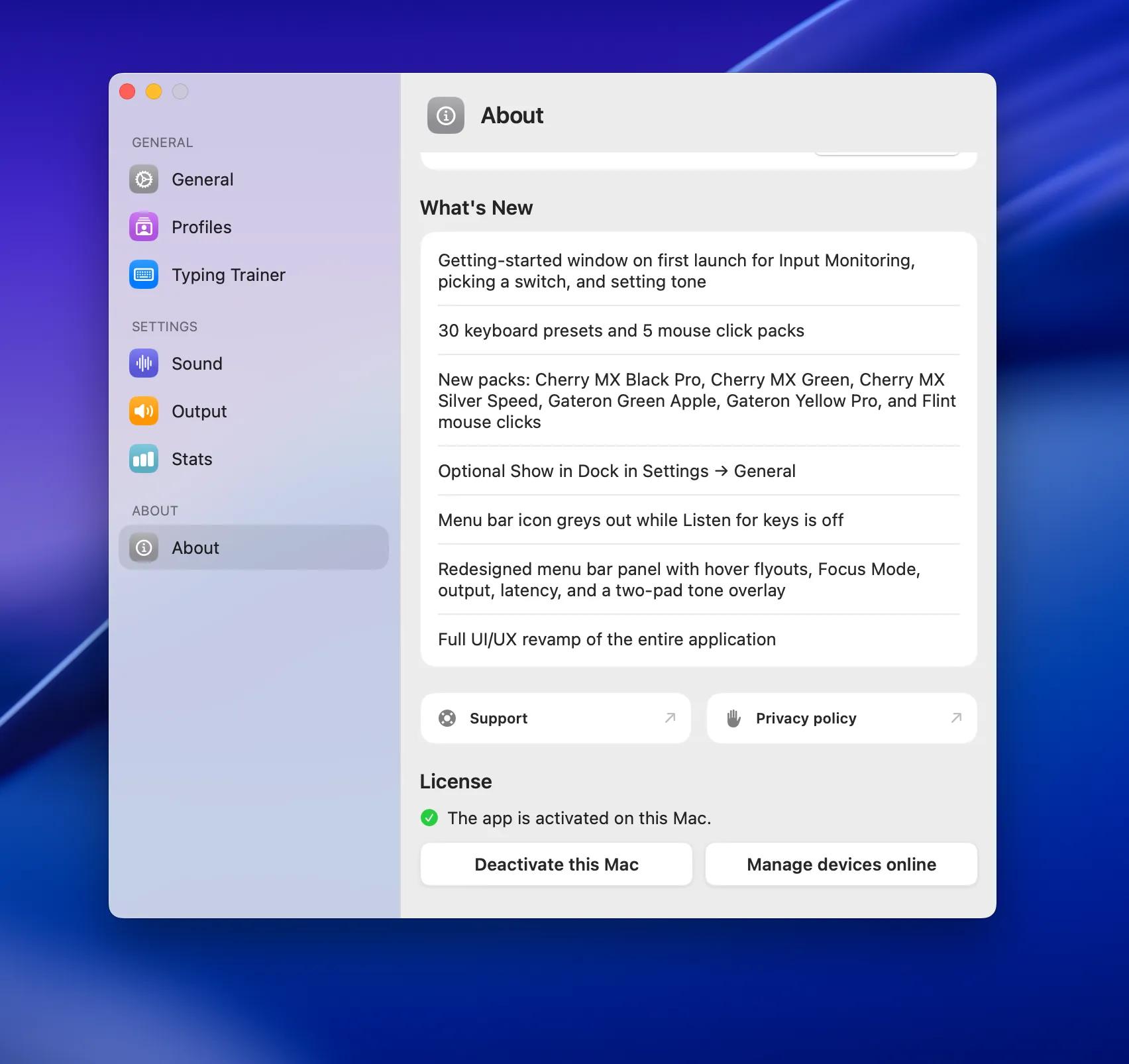The width and height of the screenshot is (1129, 1064).
Task: Click the About info icon in sidebar
Action: click(x=144, y=547)
